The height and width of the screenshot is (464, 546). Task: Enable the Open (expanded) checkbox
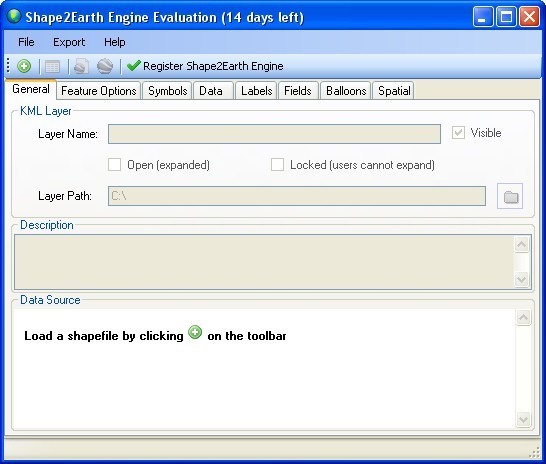(x=114, y=165)
